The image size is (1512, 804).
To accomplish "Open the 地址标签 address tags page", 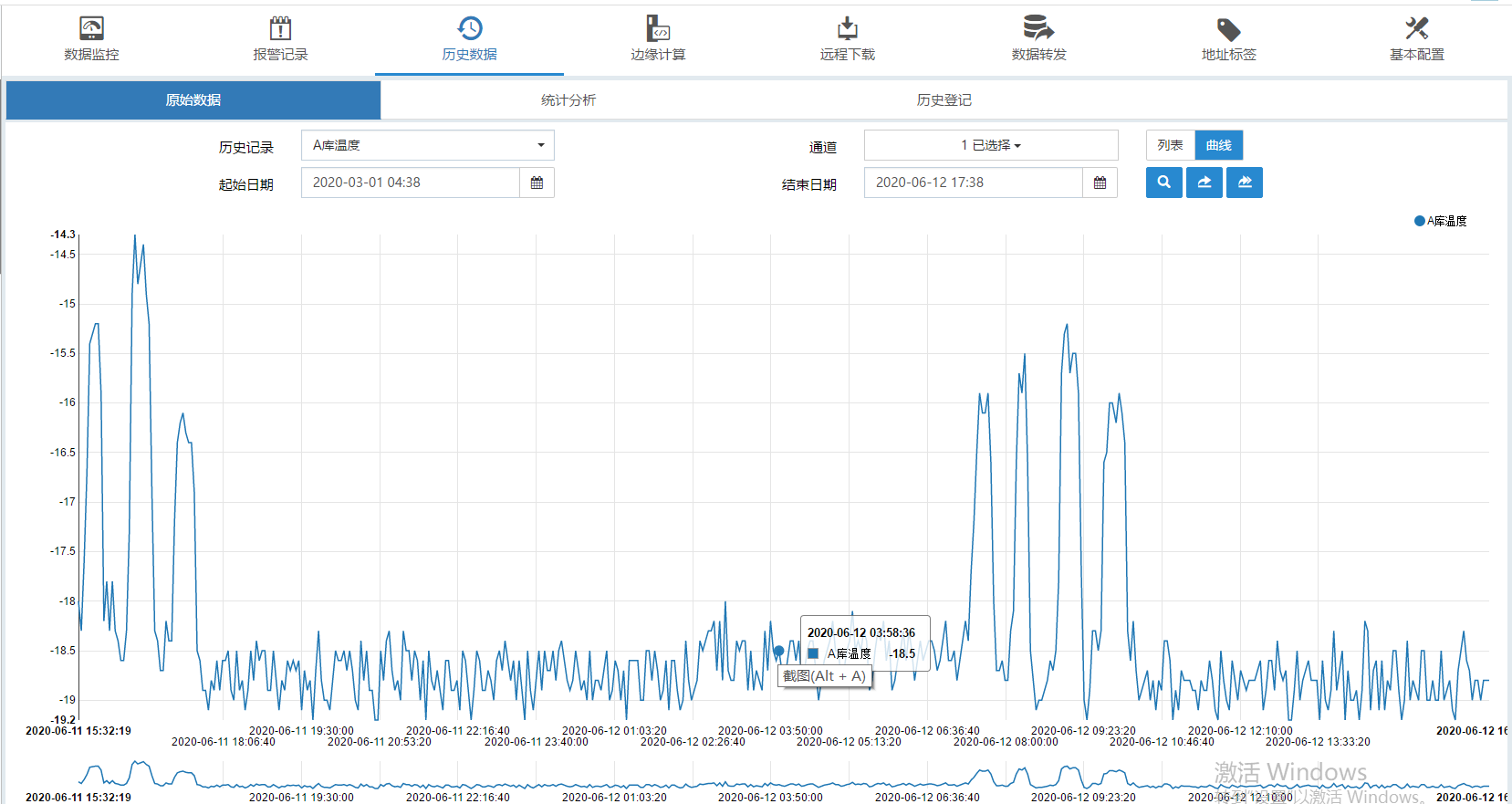I will point(1228,40).
